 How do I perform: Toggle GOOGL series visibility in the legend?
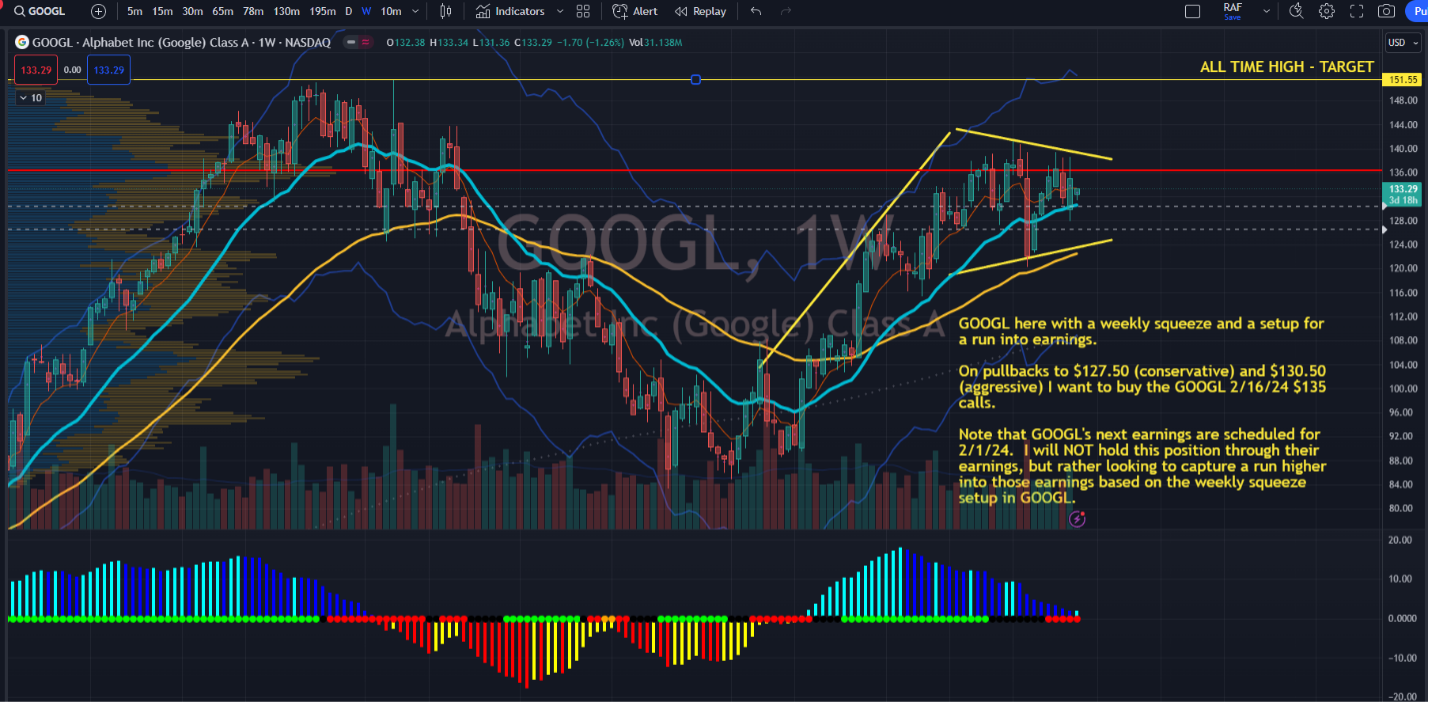point(352,43)
